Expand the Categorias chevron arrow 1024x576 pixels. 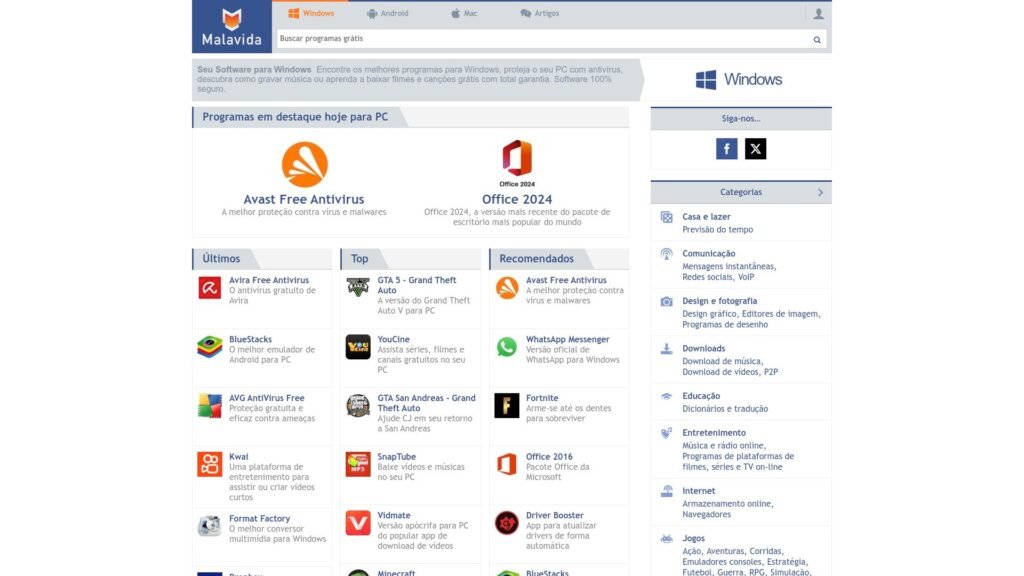(x=821, y=193)
